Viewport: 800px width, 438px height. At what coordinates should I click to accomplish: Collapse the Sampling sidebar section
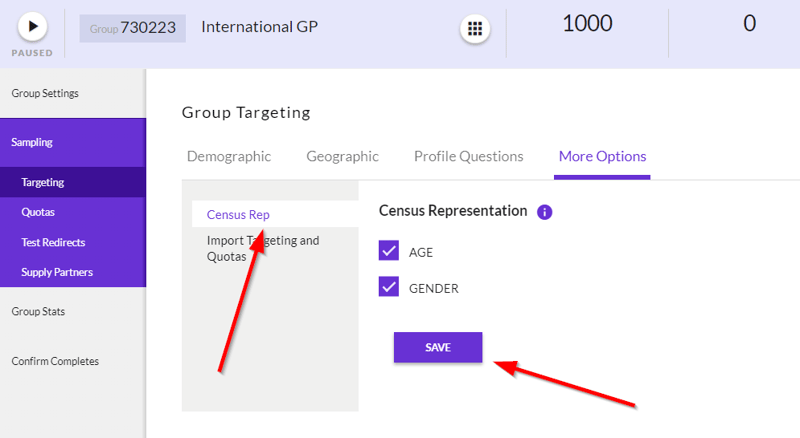(73, 142)
